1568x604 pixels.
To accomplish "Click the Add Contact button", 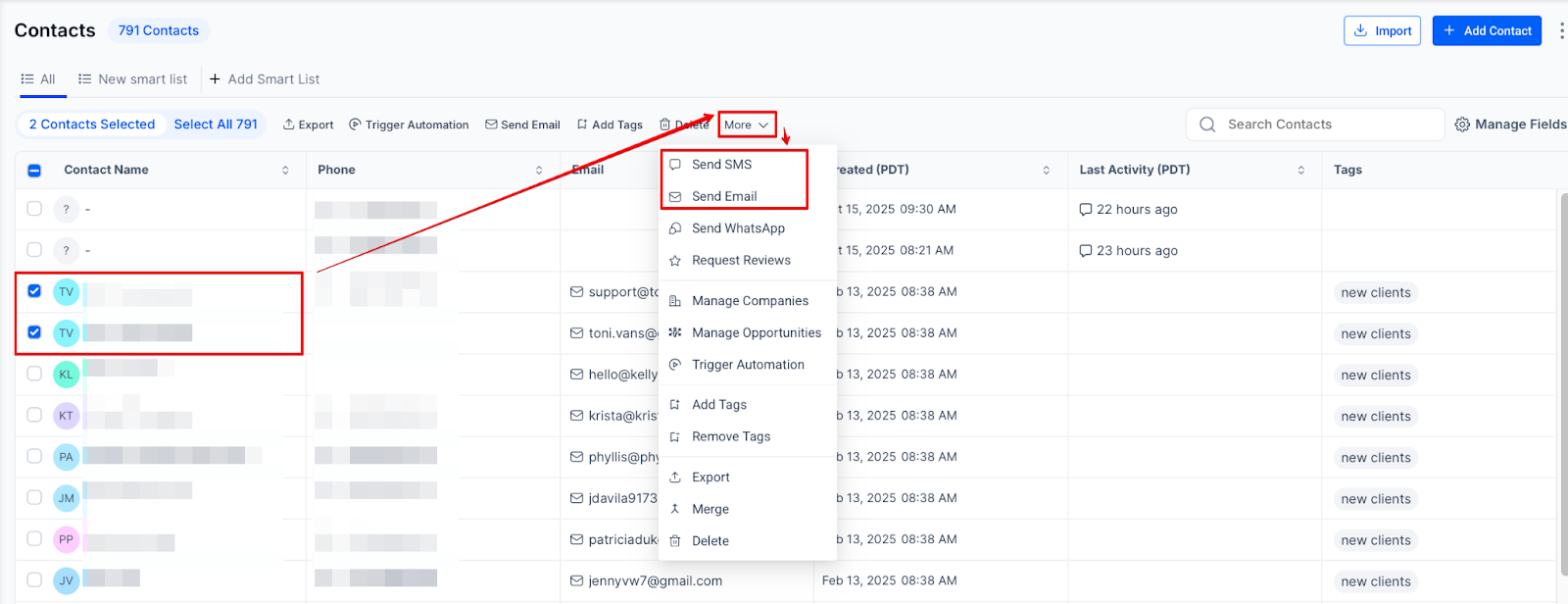I will click(1487, 30).
